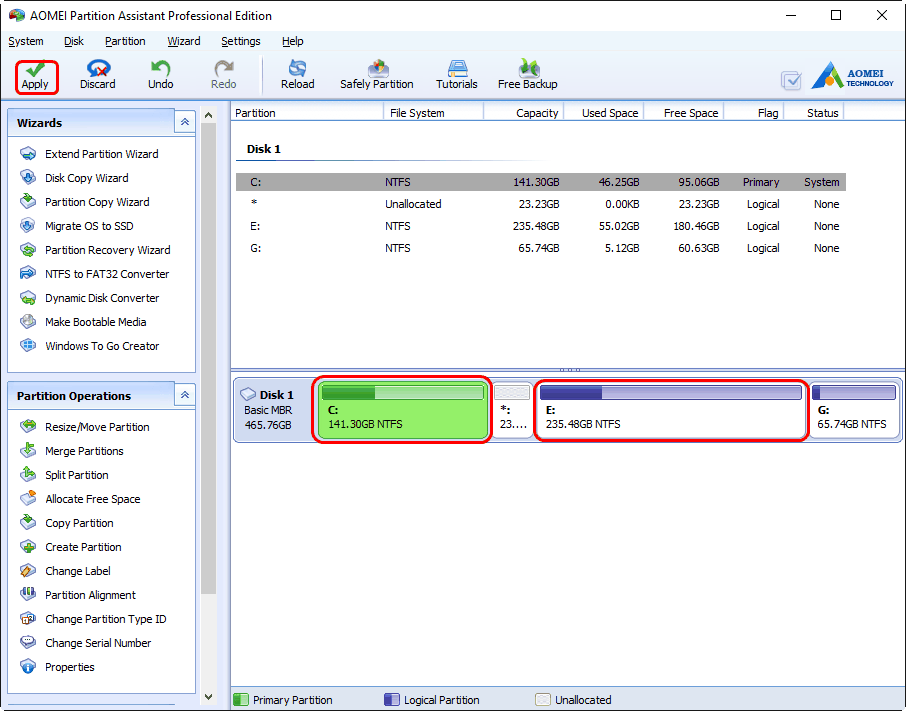The height and width of the screenshot is (711, 906).
Task: Collapse the Wizards panel
Action: [185, 122]
